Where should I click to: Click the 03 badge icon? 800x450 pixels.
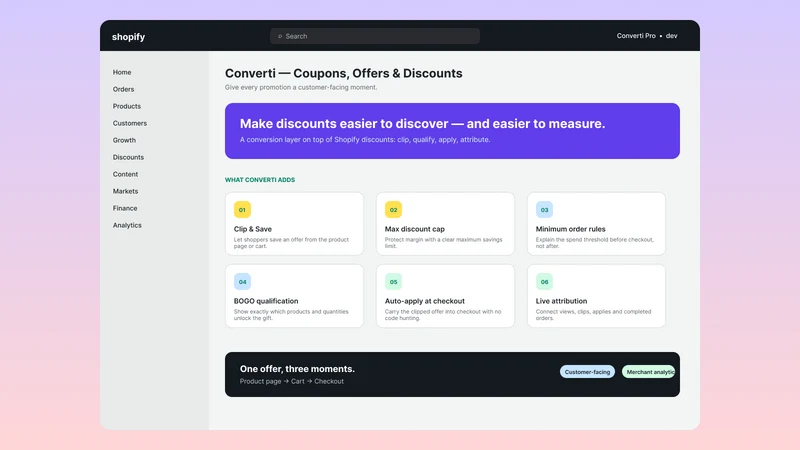coord(544,210)
